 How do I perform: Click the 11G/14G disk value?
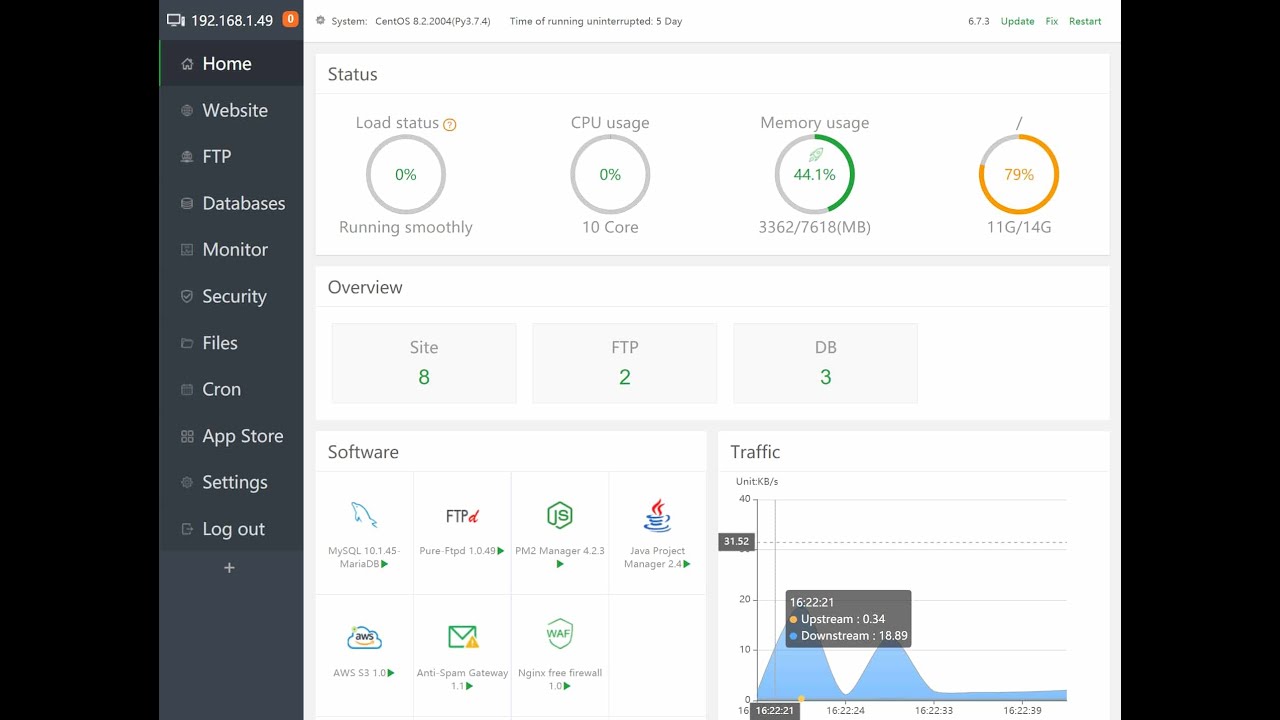coord(1019,227)
